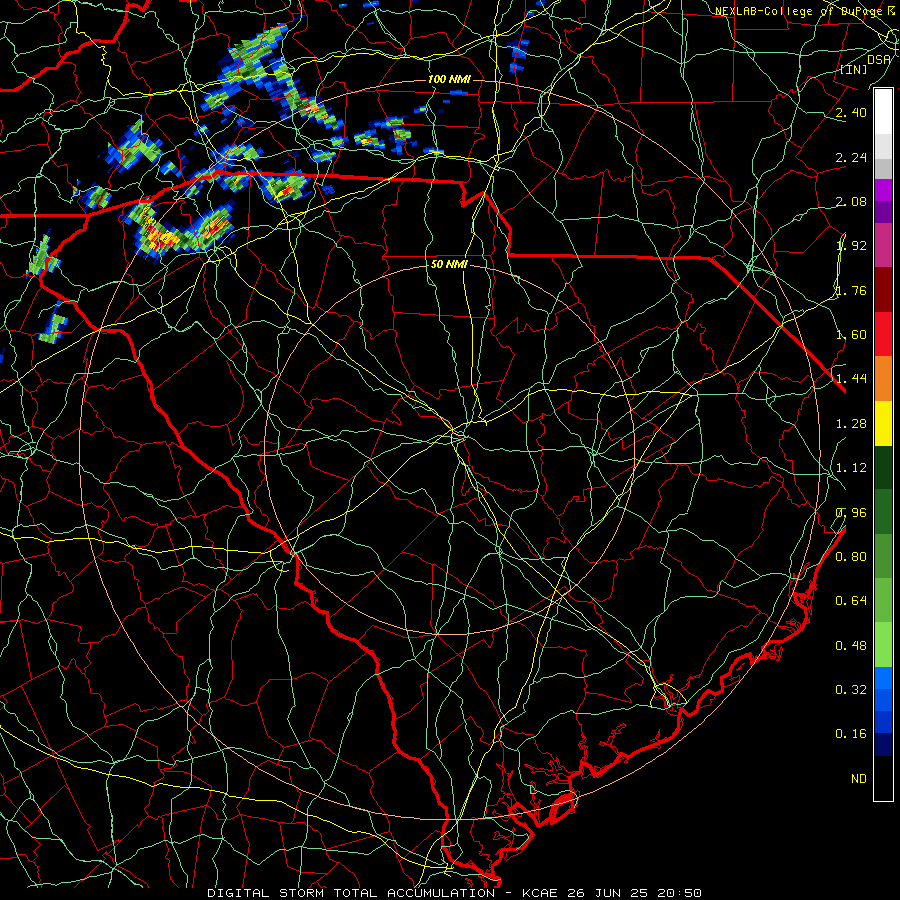900x900 pixels.
Task: Pick the bright magenta legend swatch
Action: 883,190
